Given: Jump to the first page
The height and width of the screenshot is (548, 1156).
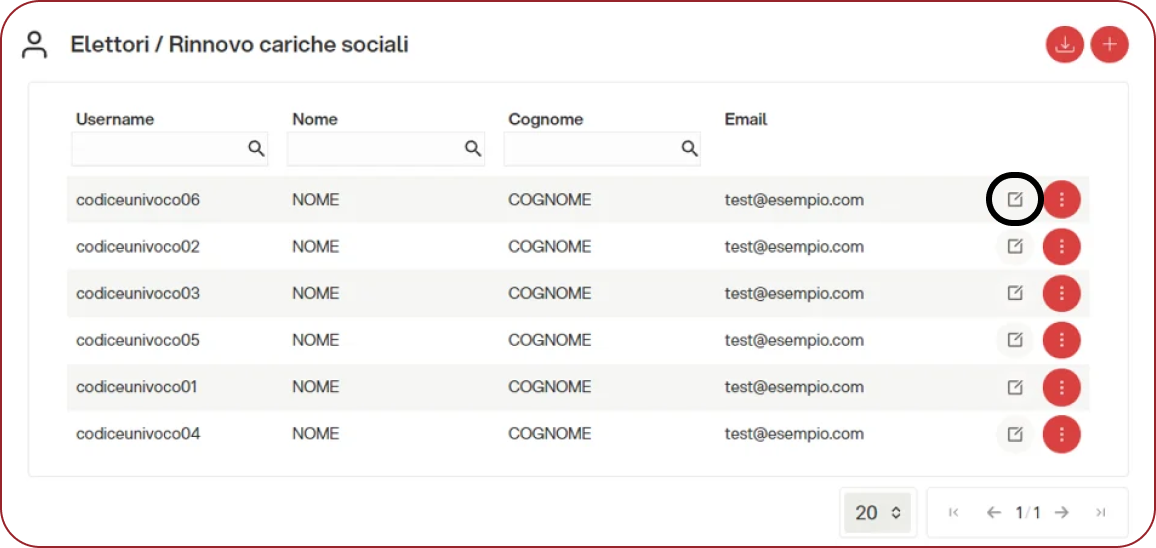Looking at the screenshot, I should [x=954, y=513].
